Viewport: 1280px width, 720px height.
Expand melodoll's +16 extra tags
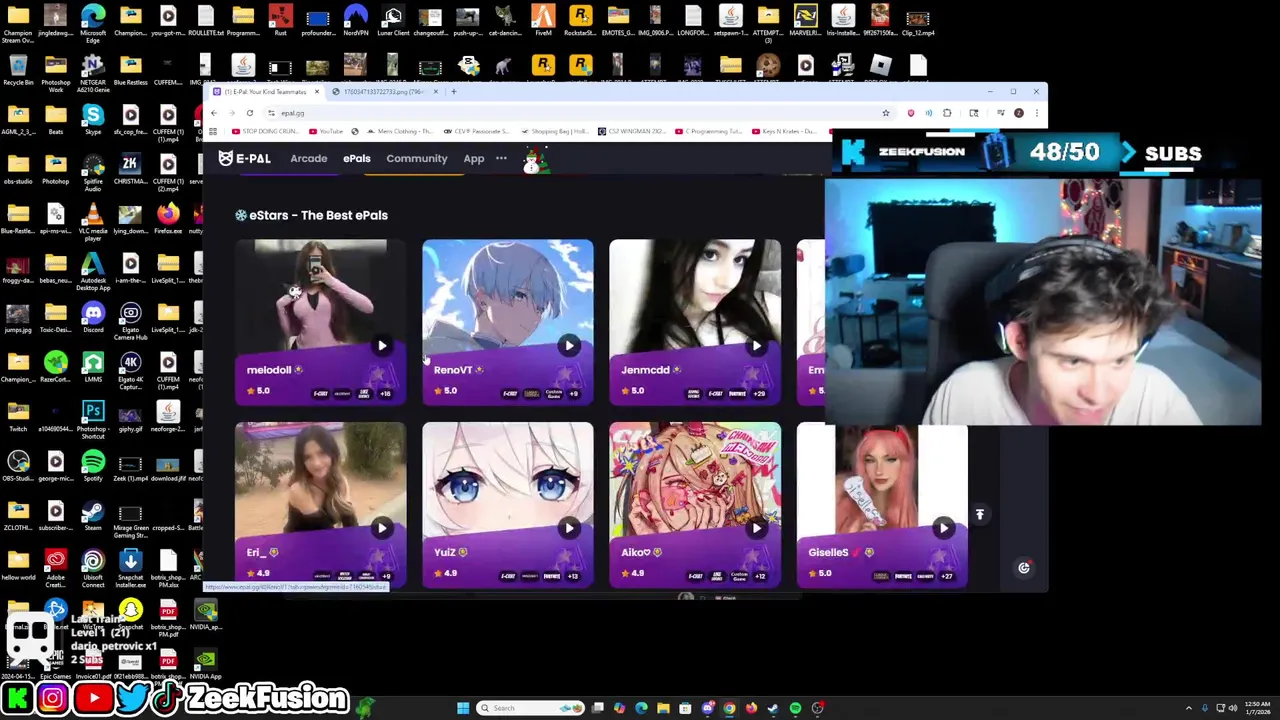[x=386, y=393]
